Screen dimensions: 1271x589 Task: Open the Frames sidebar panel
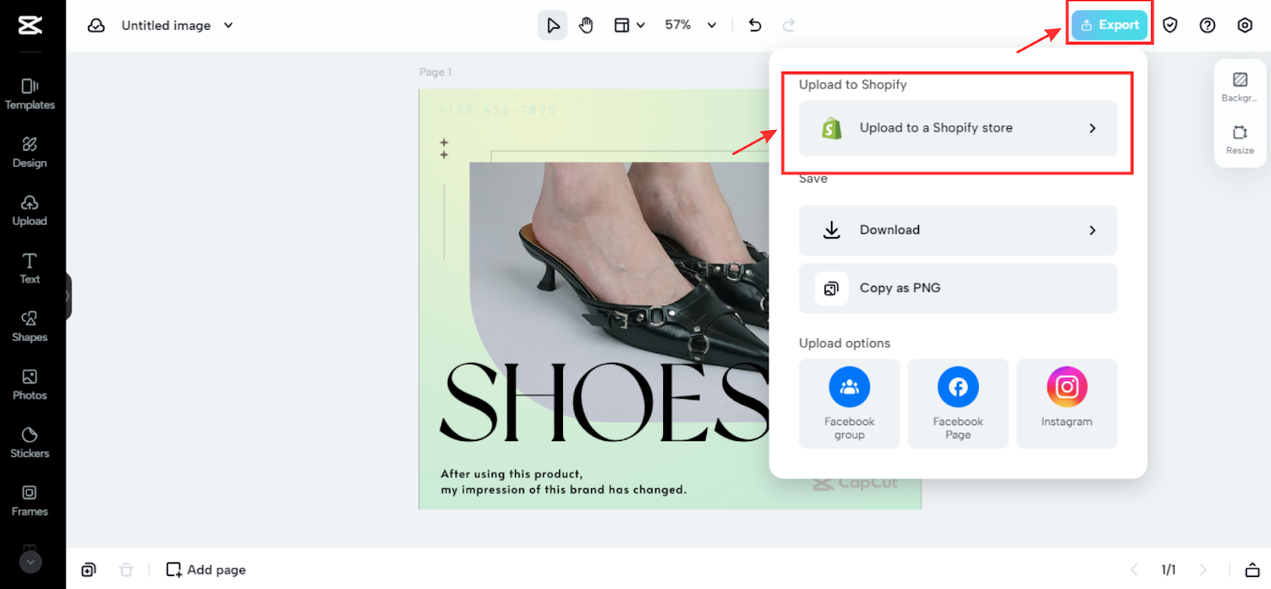point(30,500)
